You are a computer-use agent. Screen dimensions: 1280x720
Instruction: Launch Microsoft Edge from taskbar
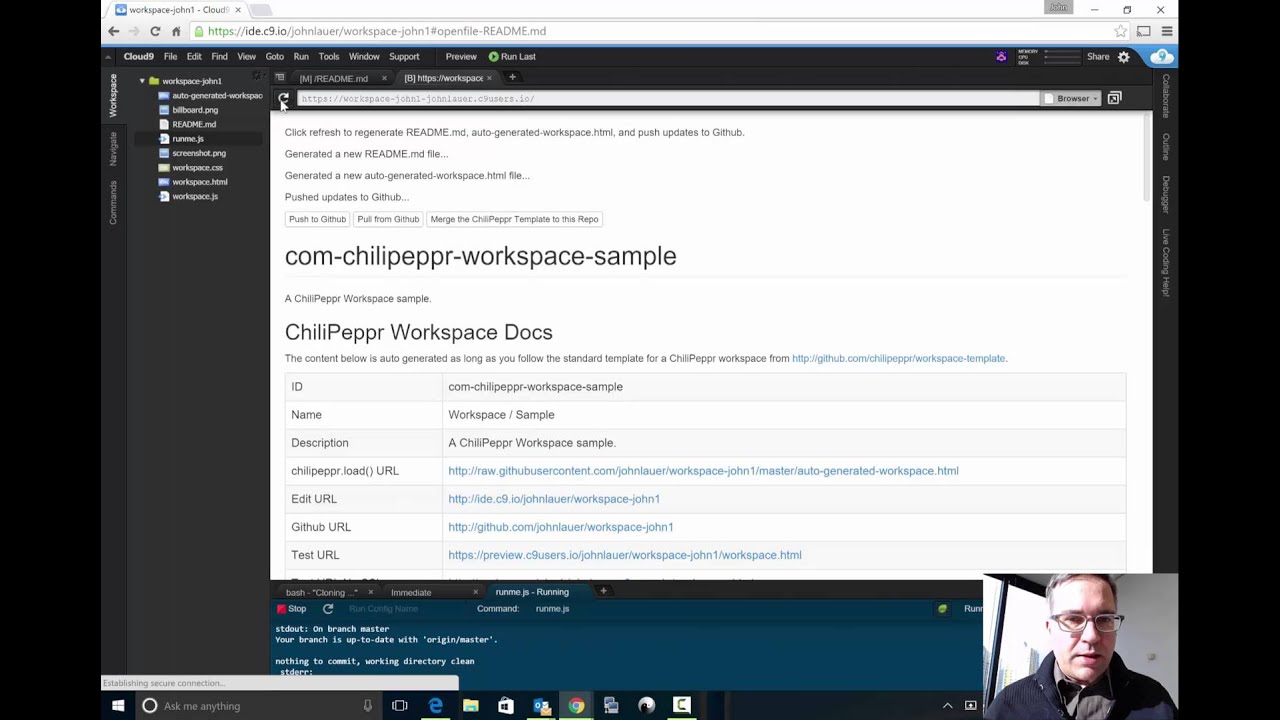(x=436, y=706)
